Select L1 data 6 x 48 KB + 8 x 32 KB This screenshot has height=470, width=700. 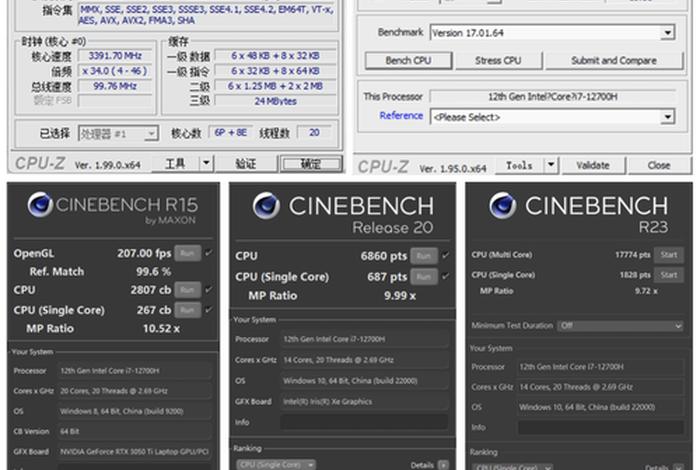[275, 56]
